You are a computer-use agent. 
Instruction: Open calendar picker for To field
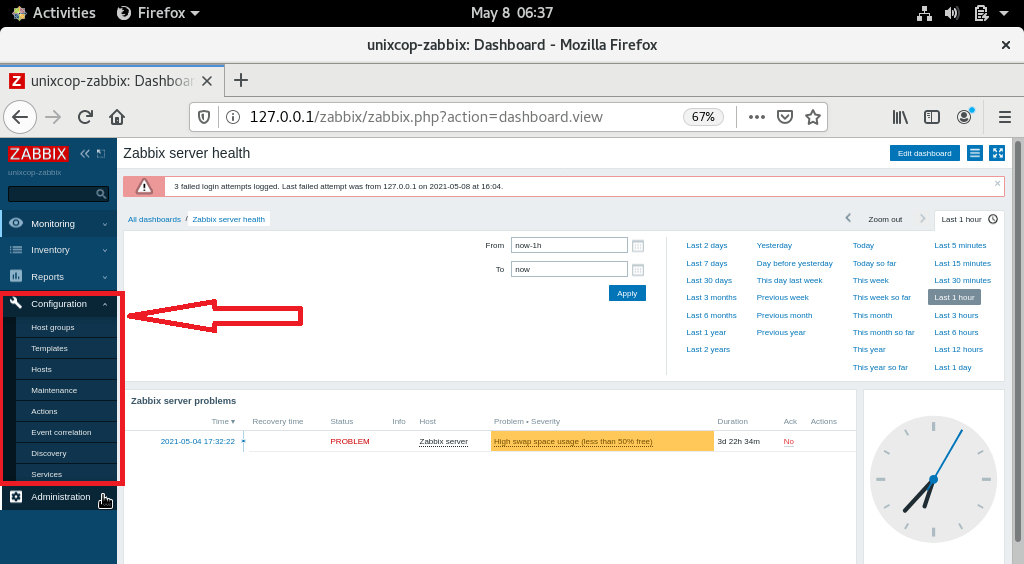638,270
